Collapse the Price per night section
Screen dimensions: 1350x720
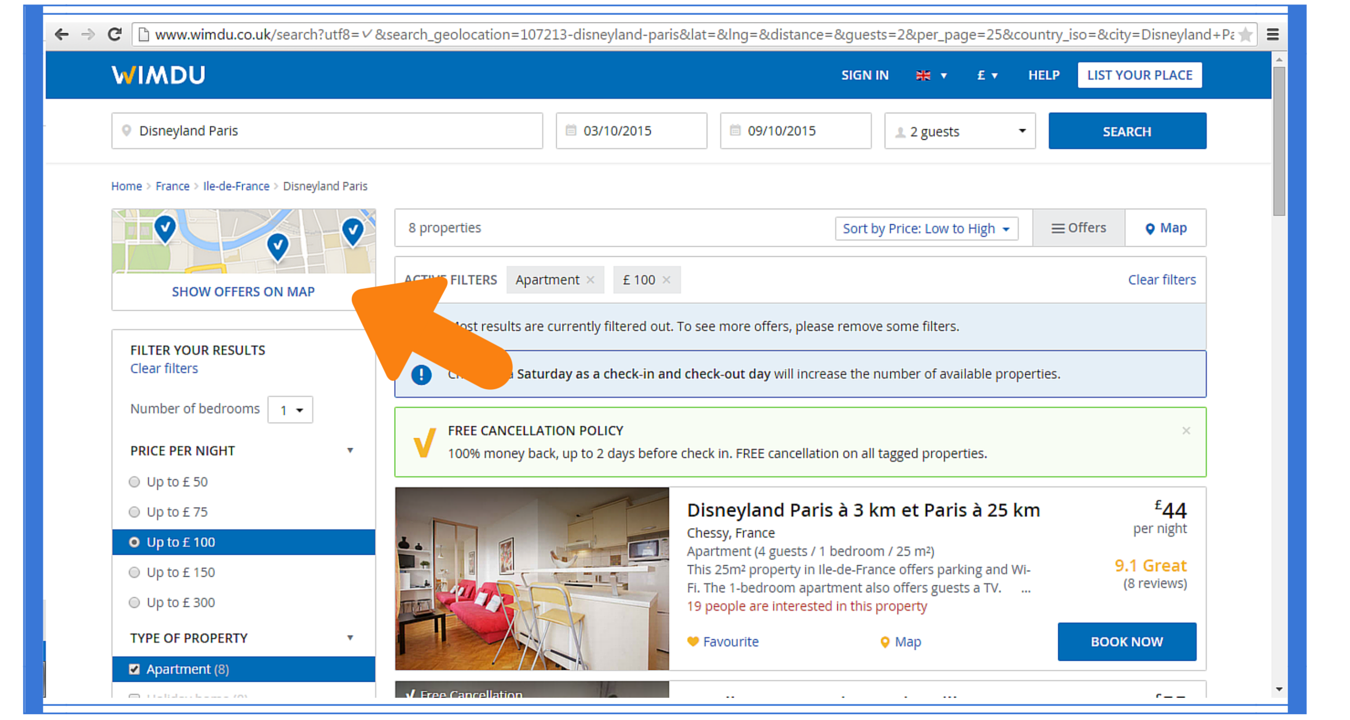pos(350,451)
